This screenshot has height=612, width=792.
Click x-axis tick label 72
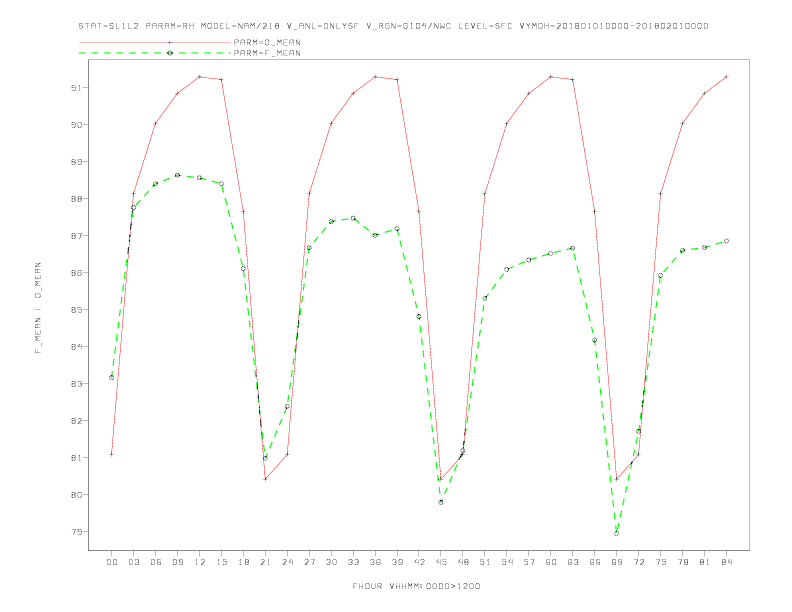point(639,562)
